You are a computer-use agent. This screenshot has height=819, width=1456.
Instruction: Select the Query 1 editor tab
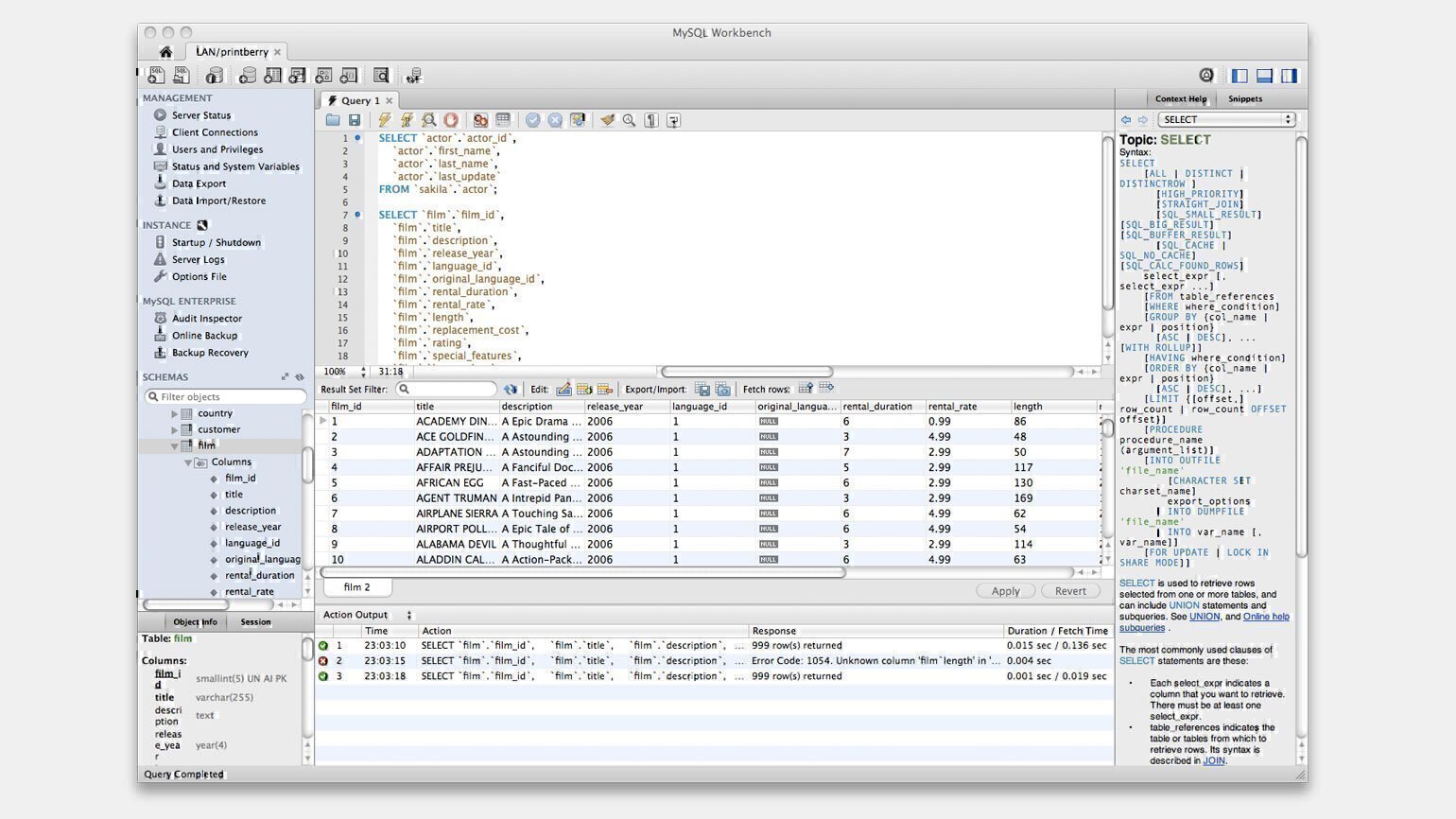360,100
